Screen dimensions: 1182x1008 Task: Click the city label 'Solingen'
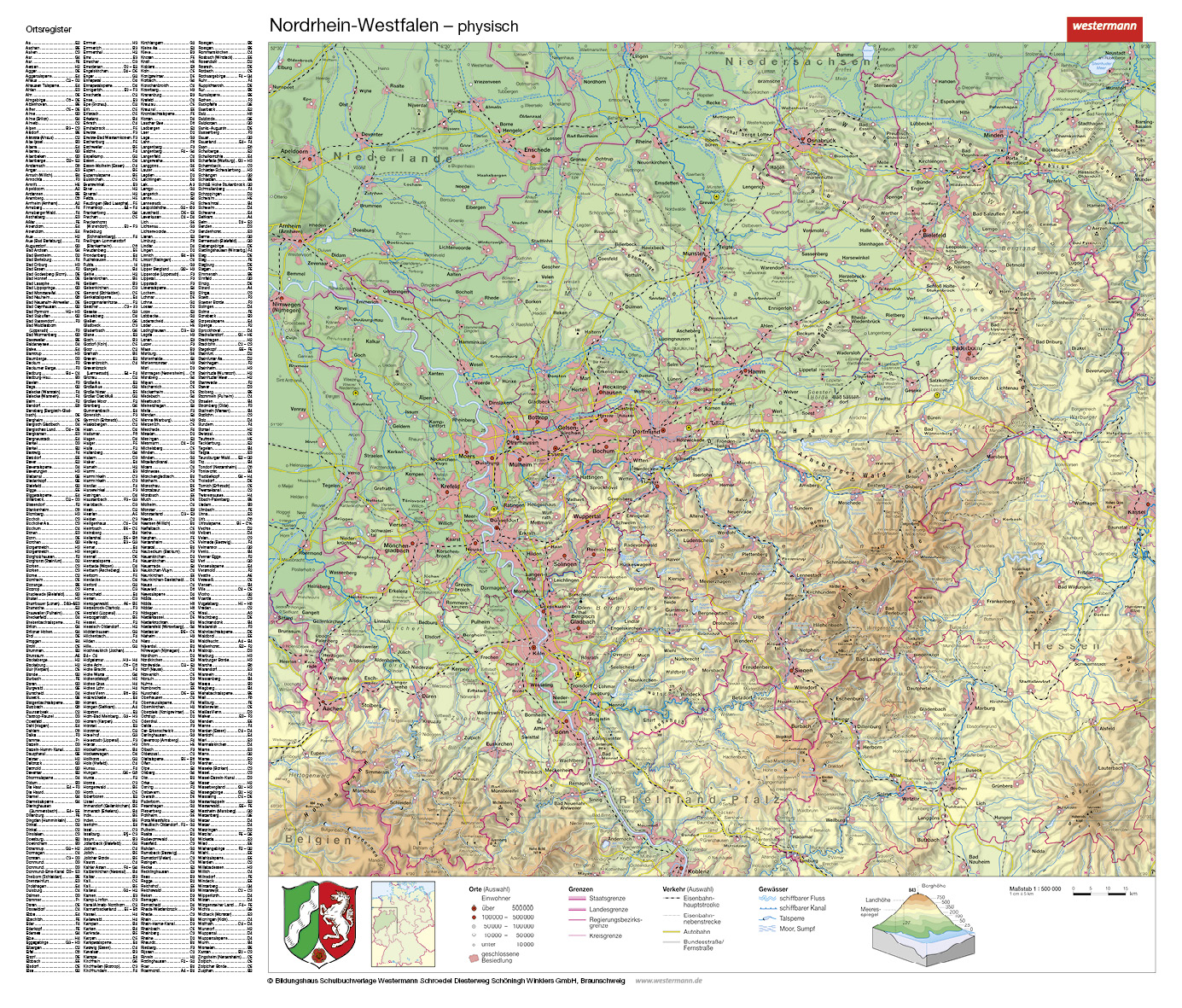[x=566, y=563]
